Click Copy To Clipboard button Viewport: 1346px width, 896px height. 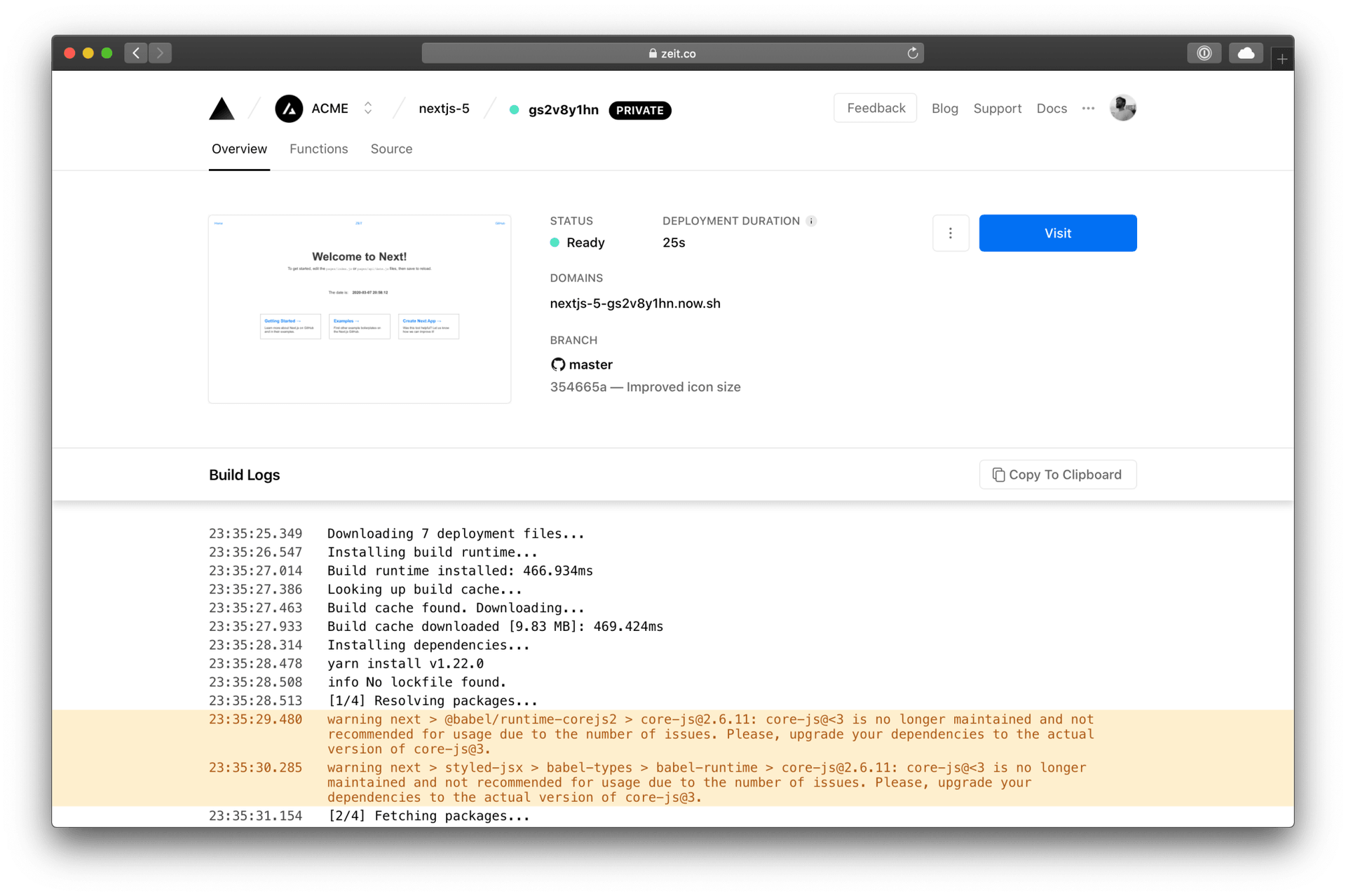coord(1058,475)
